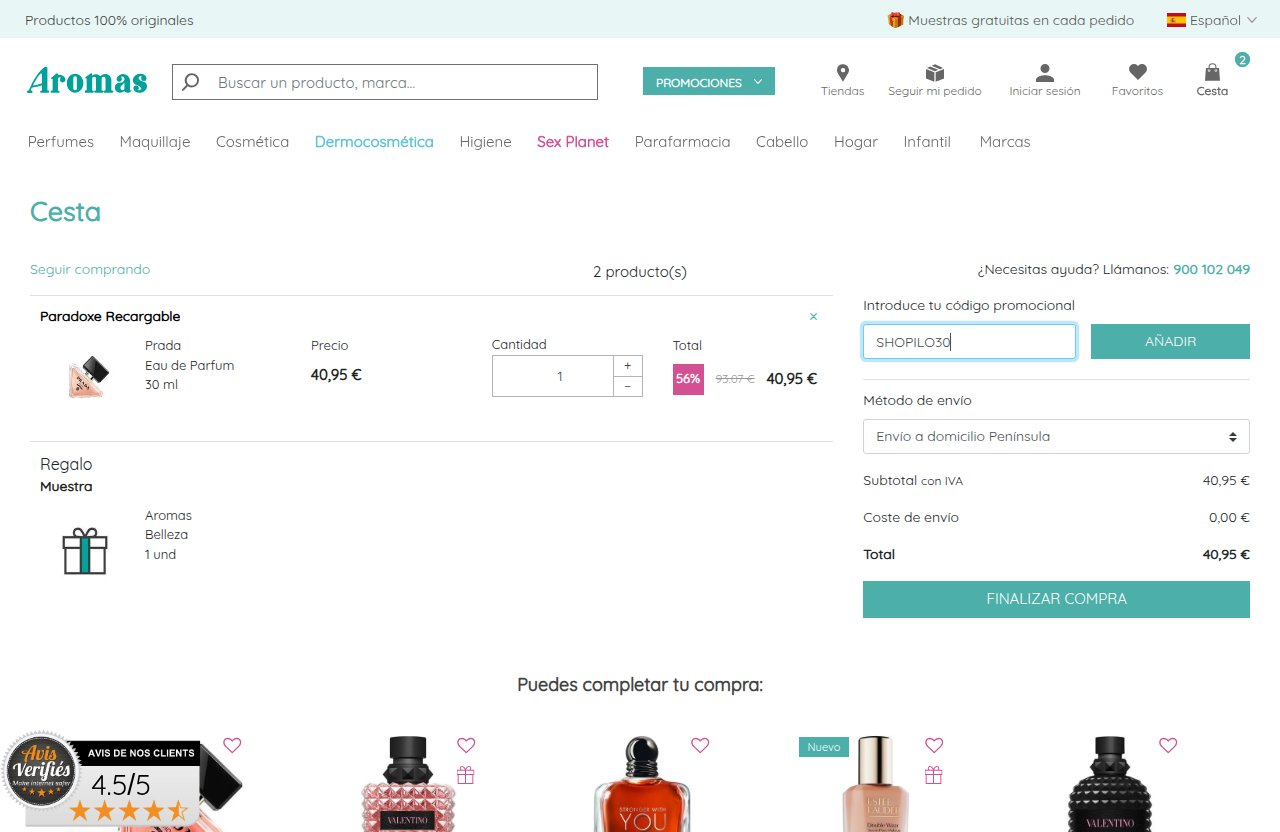Click the Nuevo badge on Estée Lauder
The height and width of the screenshot is (832, 1280).
pyautogui.click(x=824, y=747)
